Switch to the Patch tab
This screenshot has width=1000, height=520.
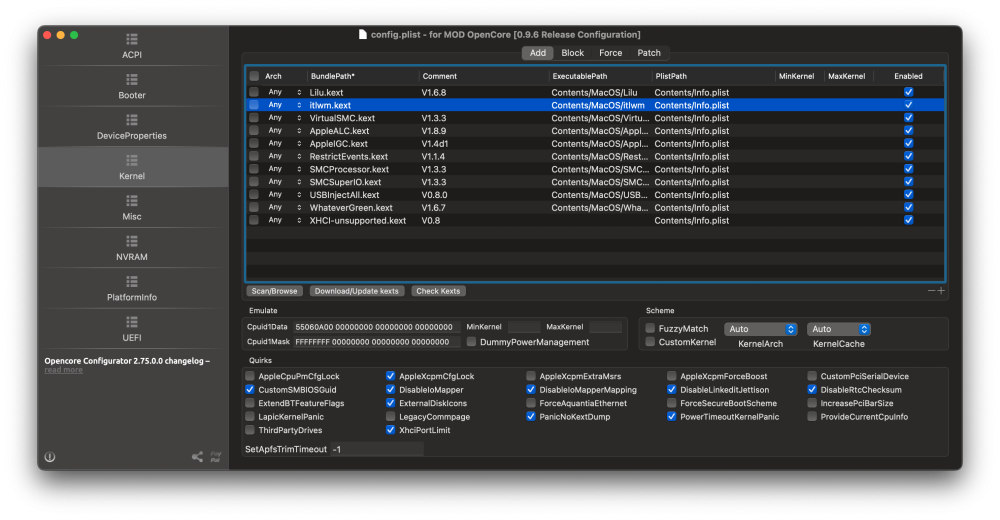tap(649, 53)
